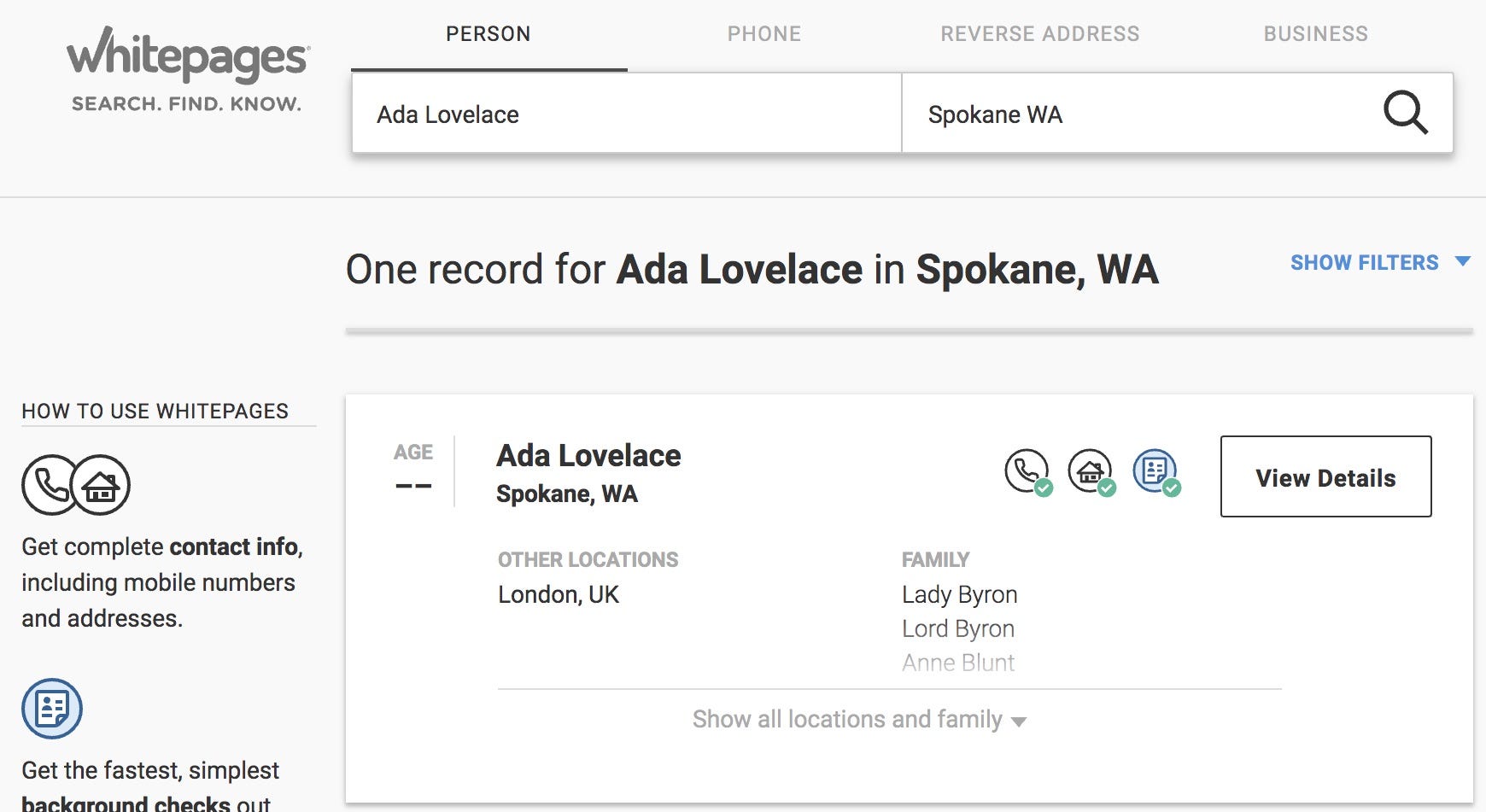This screenshot has height=812, width=1486.
Task: Click the AGE label on the record
Action: [x=413, y=453]
